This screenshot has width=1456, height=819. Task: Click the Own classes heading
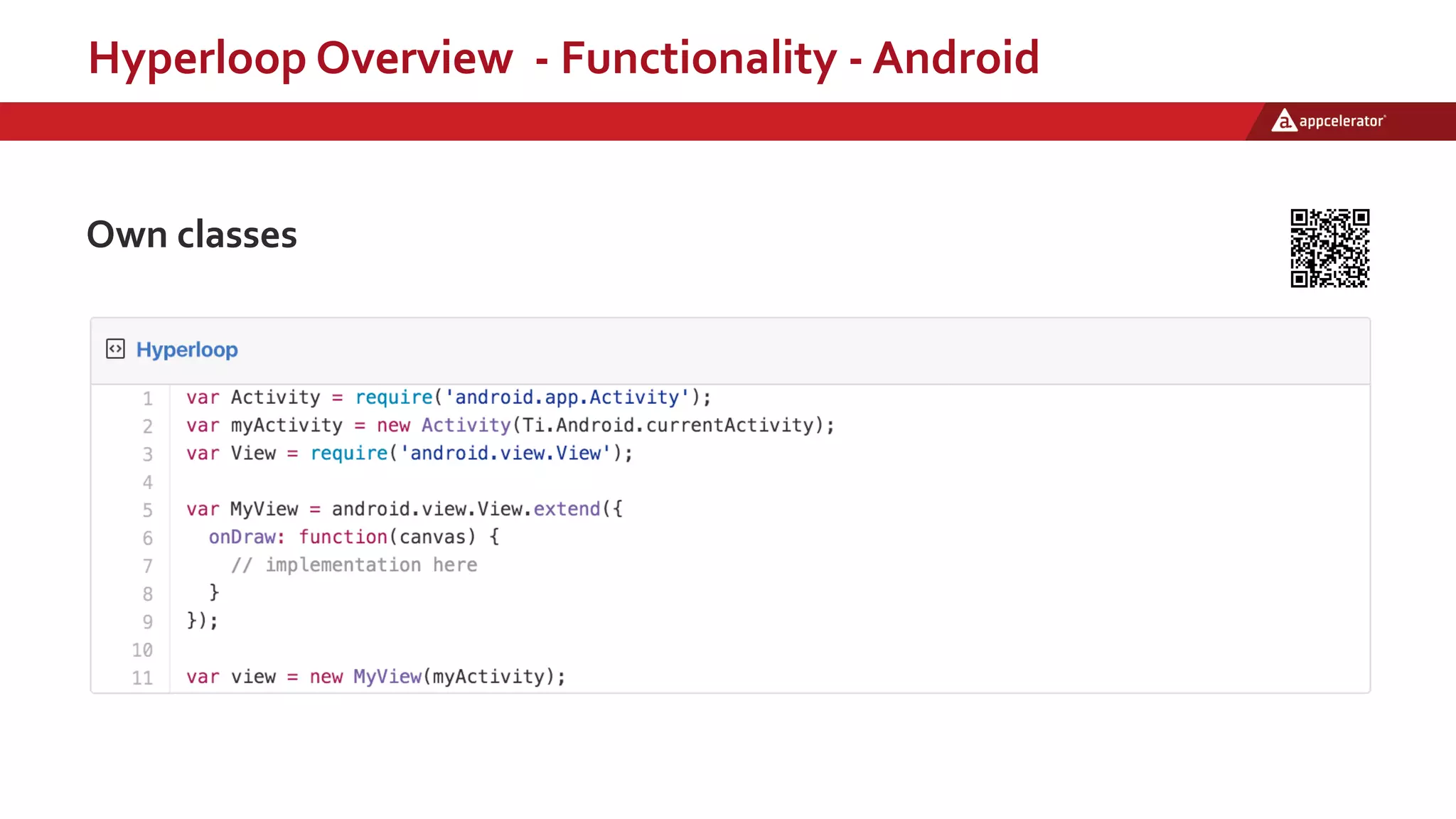click(x=191, y=235)
